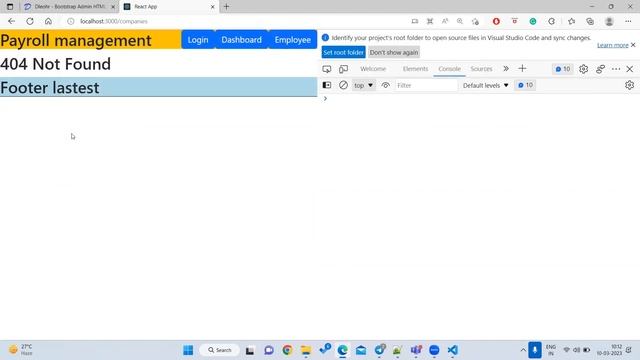
Task: Click the browser back arrow
Action: point(11,21)
